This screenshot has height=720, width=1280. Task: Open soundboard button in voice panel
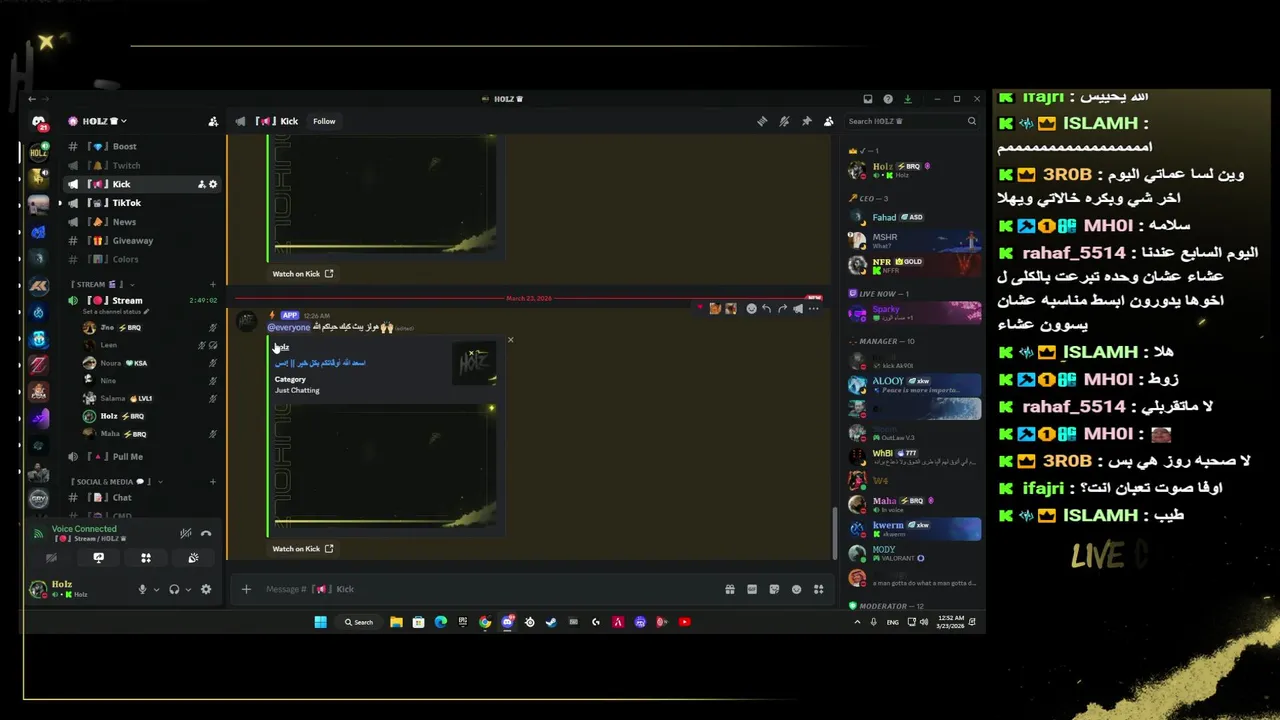tap(193, 558)
